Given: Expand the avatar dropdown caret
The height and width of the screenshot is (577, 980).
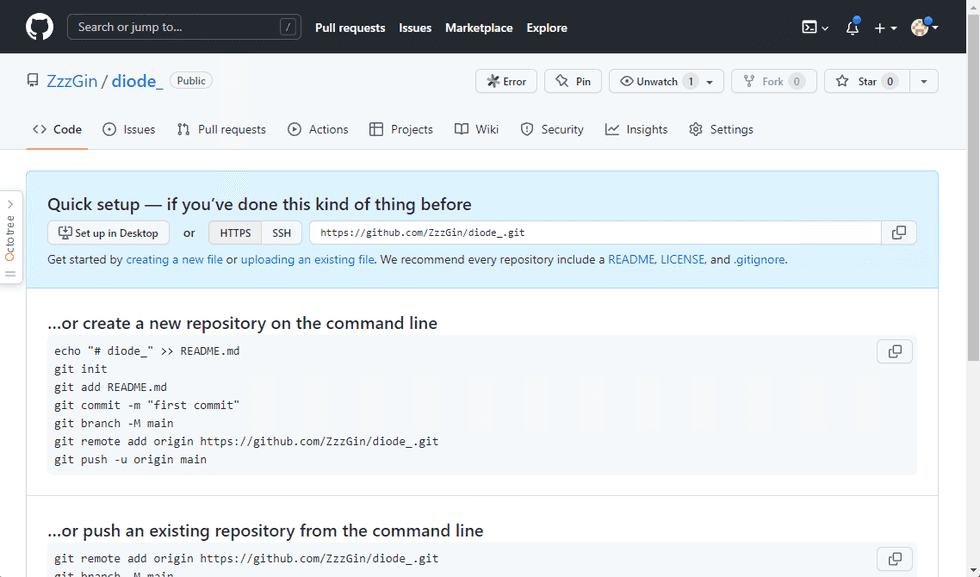Looking at the screenshot, I should coord(935,28).
